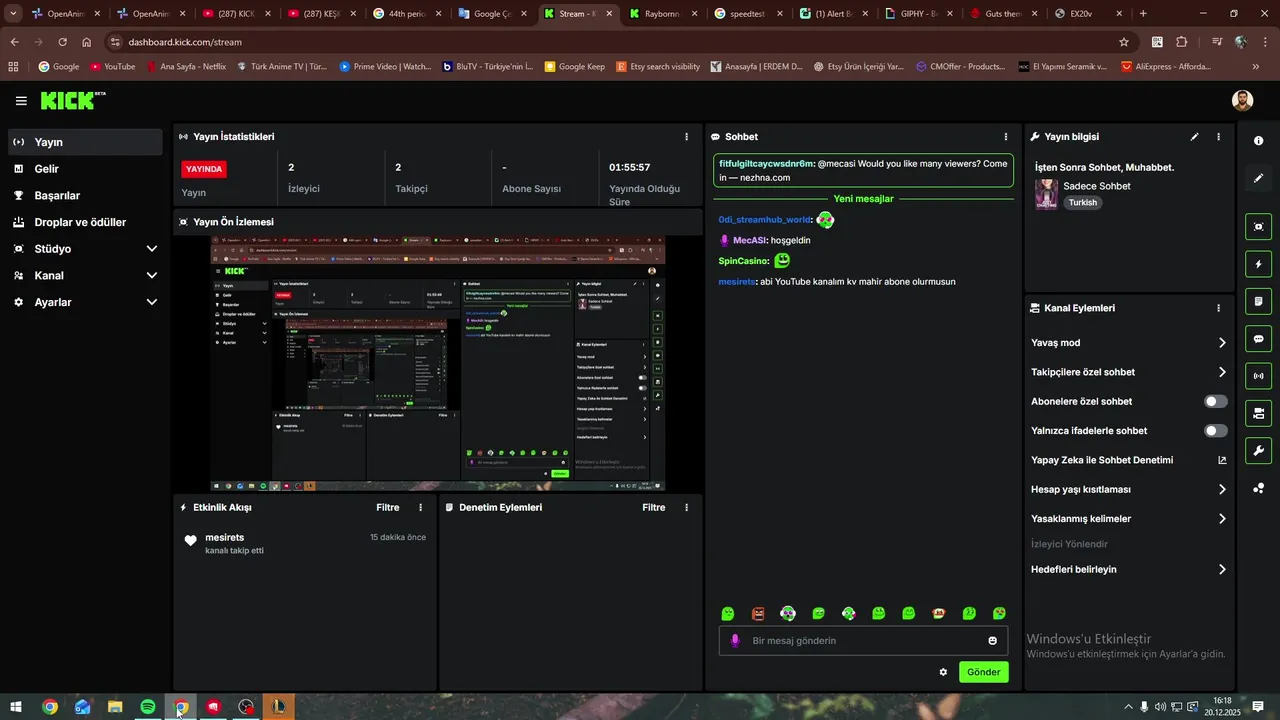The image size is (1280, 720).
Task: Open the profile avatar menu
Action: pos(1242,101)
